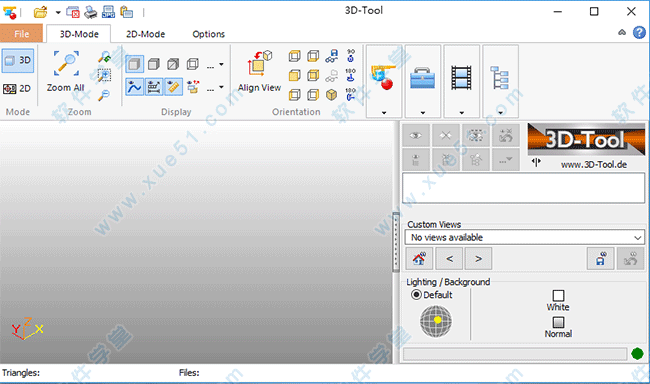Click the rotate 90 degrees icon
The width and height of the screenshot is (650, 384).
pyautogui.click(x=351, y=56)
